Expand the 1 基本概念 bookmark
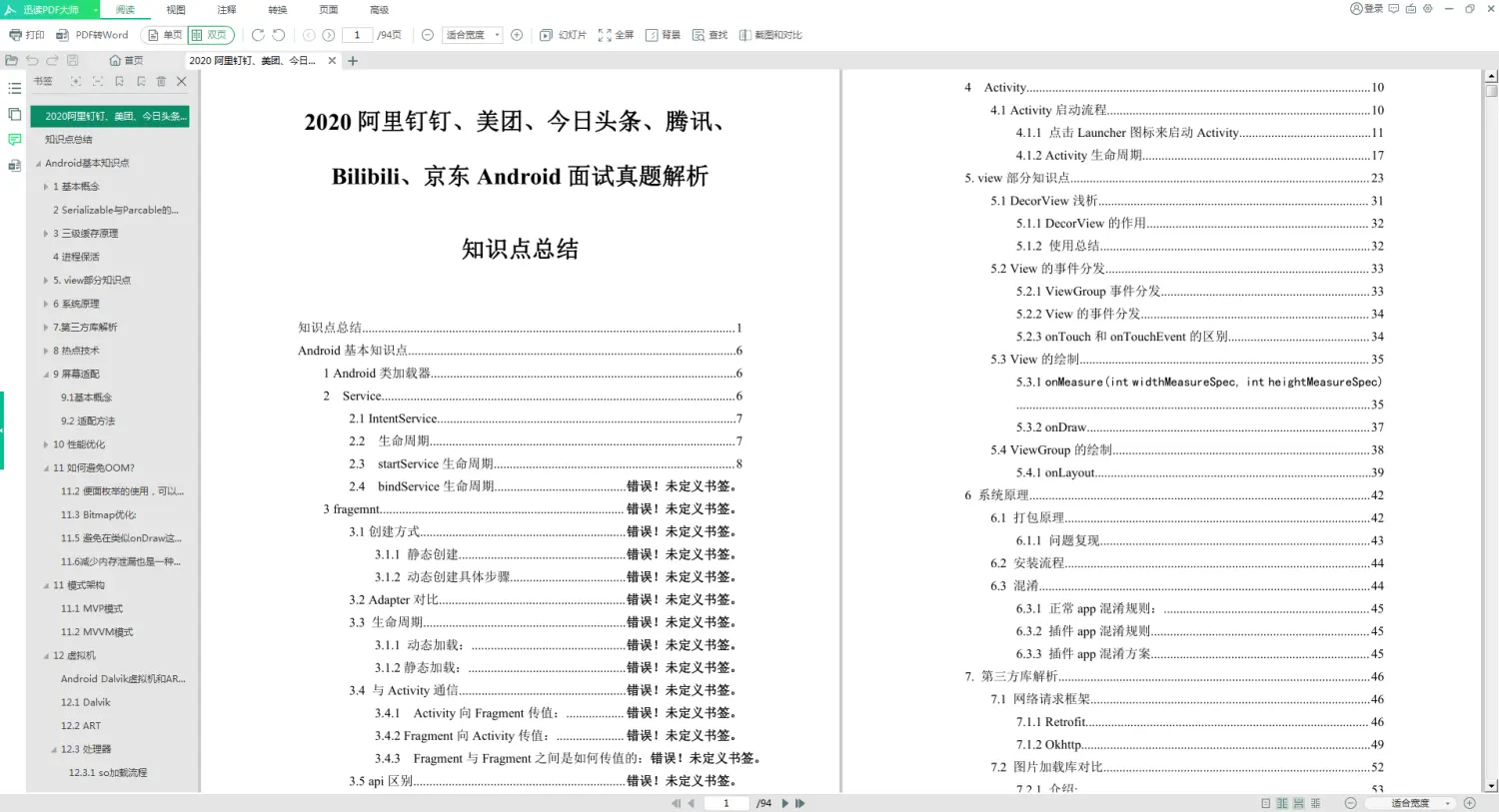This screenshot has height=812, width=1499. [x=46, y=187]
